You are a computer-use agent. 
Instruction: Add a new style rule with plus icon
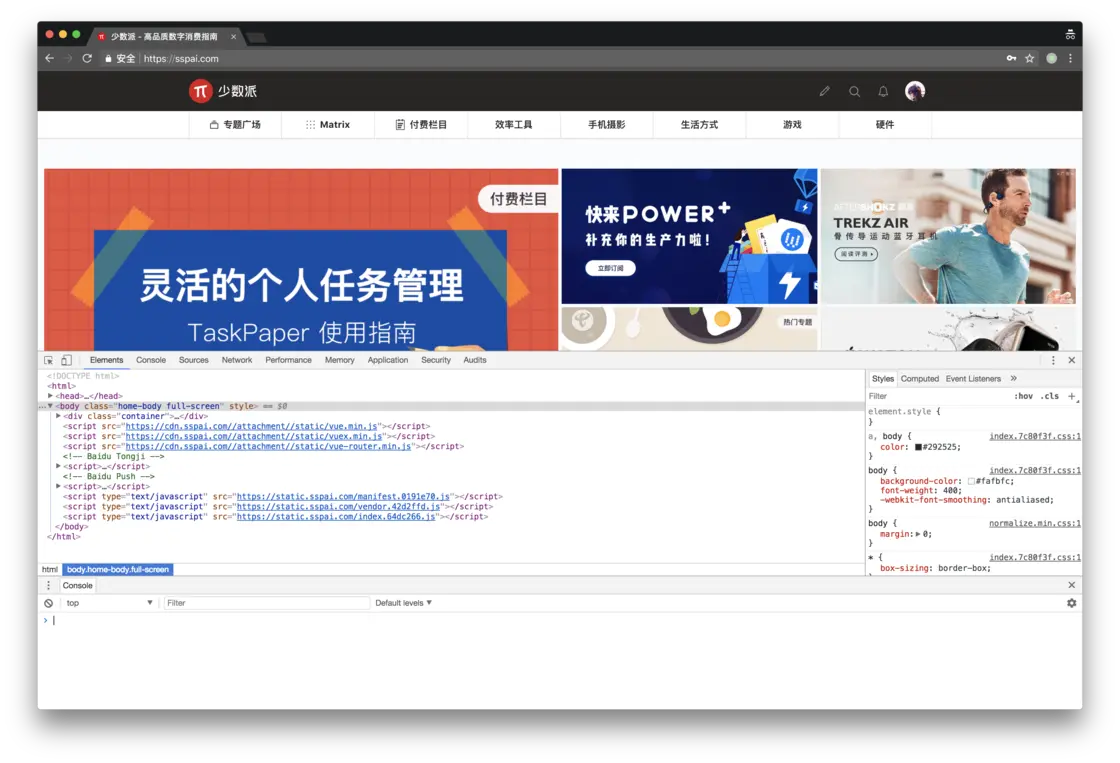point(1071,397)
